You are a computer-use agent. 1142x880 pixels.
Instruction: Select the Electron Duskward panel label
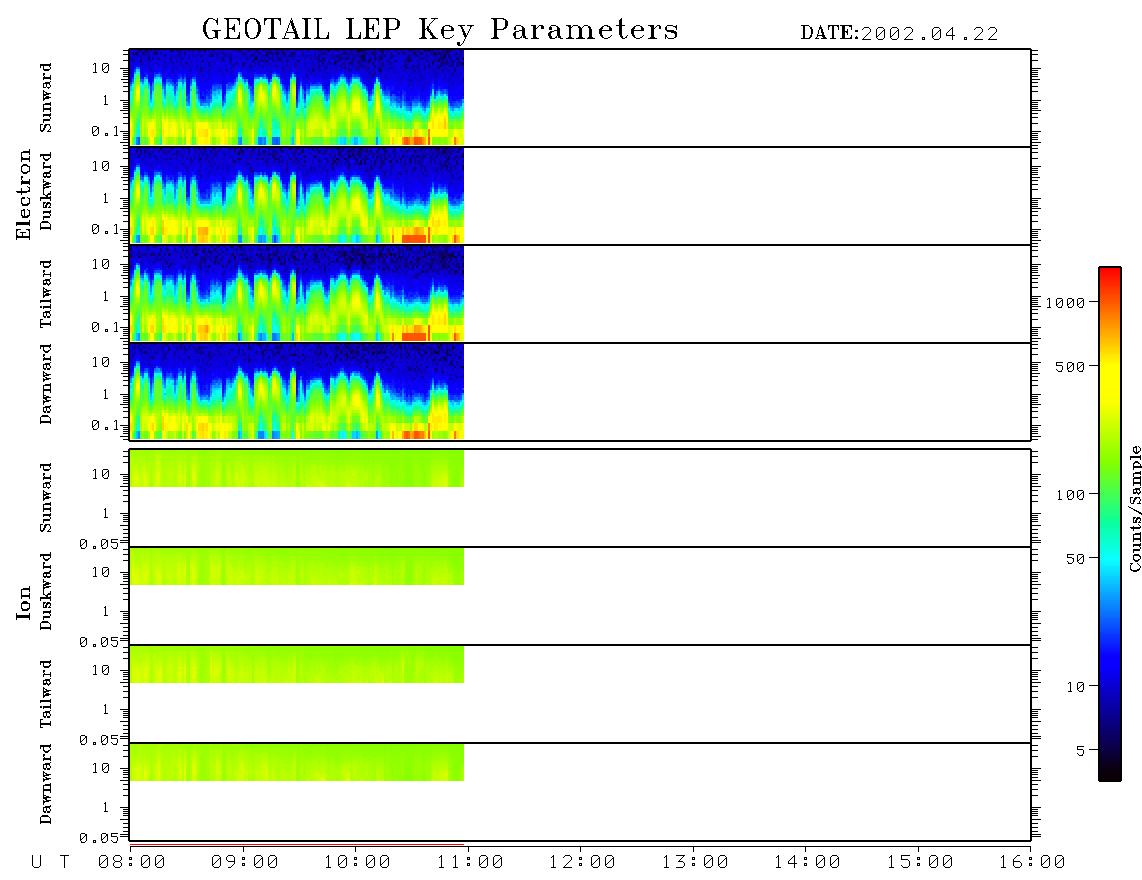pos(46,192)
